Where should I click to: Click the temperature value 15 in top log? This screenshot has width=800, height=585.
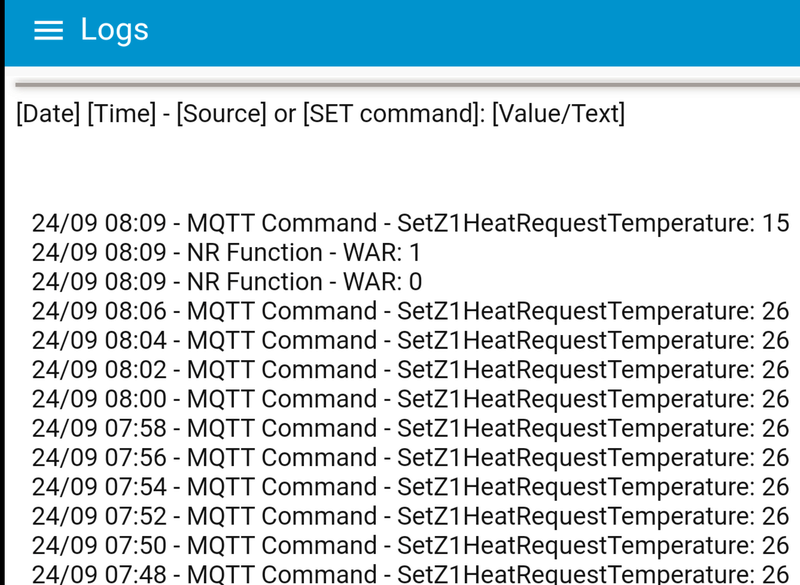coord(775,223)
